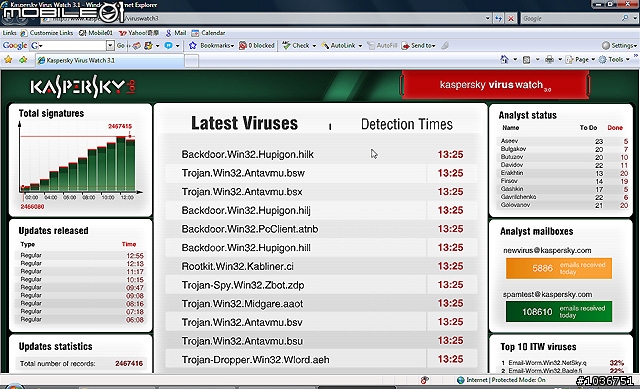Image resolution: width=640 pixels, height=389 pixels.
Task: Click the Google toolbar Bookmarks star icon
Action: coord(193,45)
